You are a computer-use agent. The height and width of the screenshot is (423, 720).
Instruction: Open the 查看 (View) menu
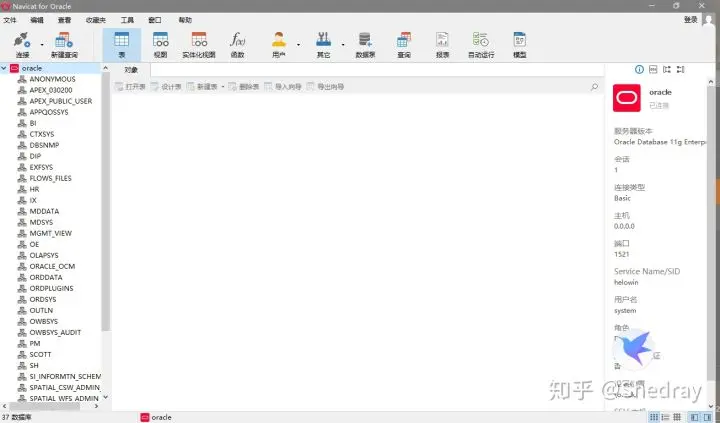64,20
